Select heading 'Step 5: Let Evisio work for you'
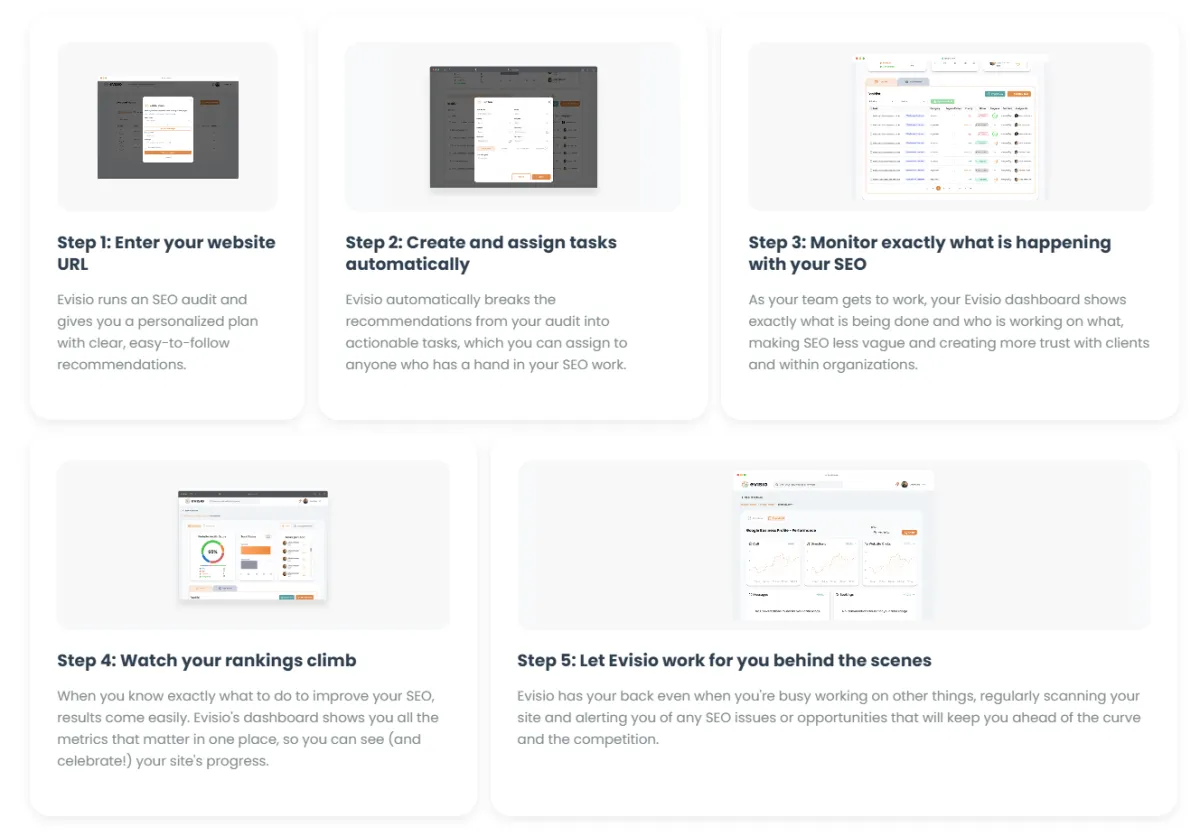Image resolution: width=1200 pixels, height=836 pixels. [724, 660]
